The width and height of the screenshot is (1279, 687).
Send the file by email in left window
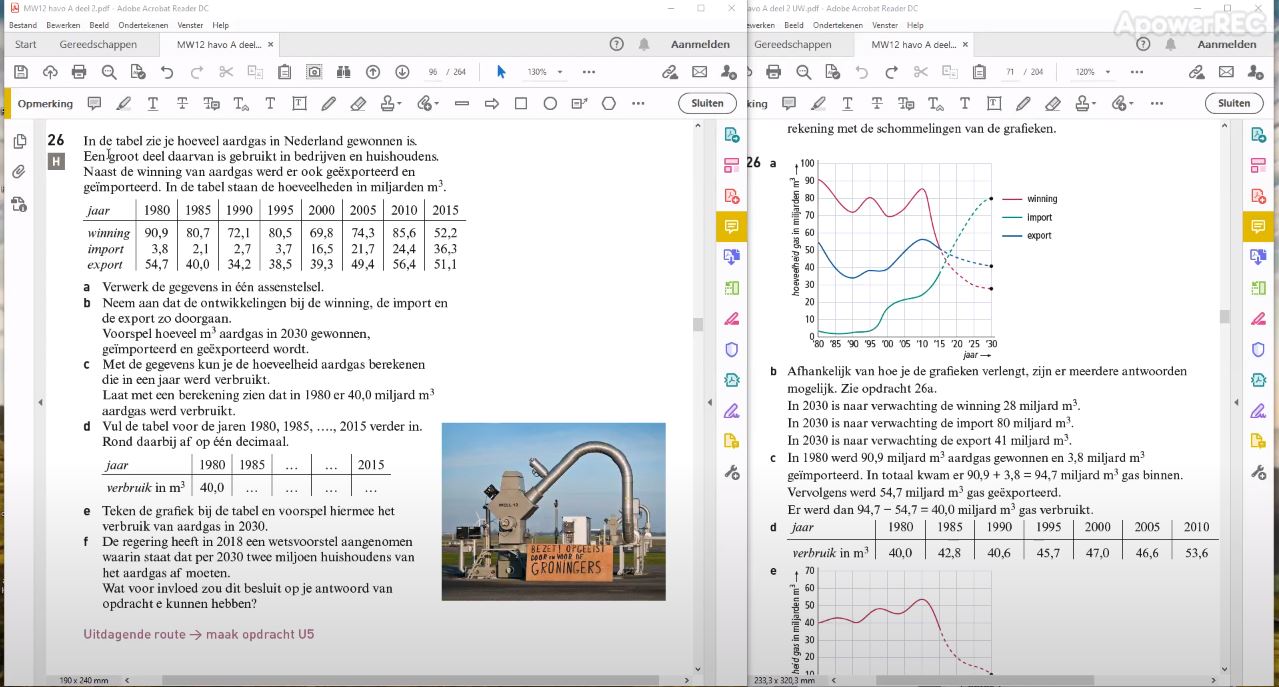click(699, 72)
